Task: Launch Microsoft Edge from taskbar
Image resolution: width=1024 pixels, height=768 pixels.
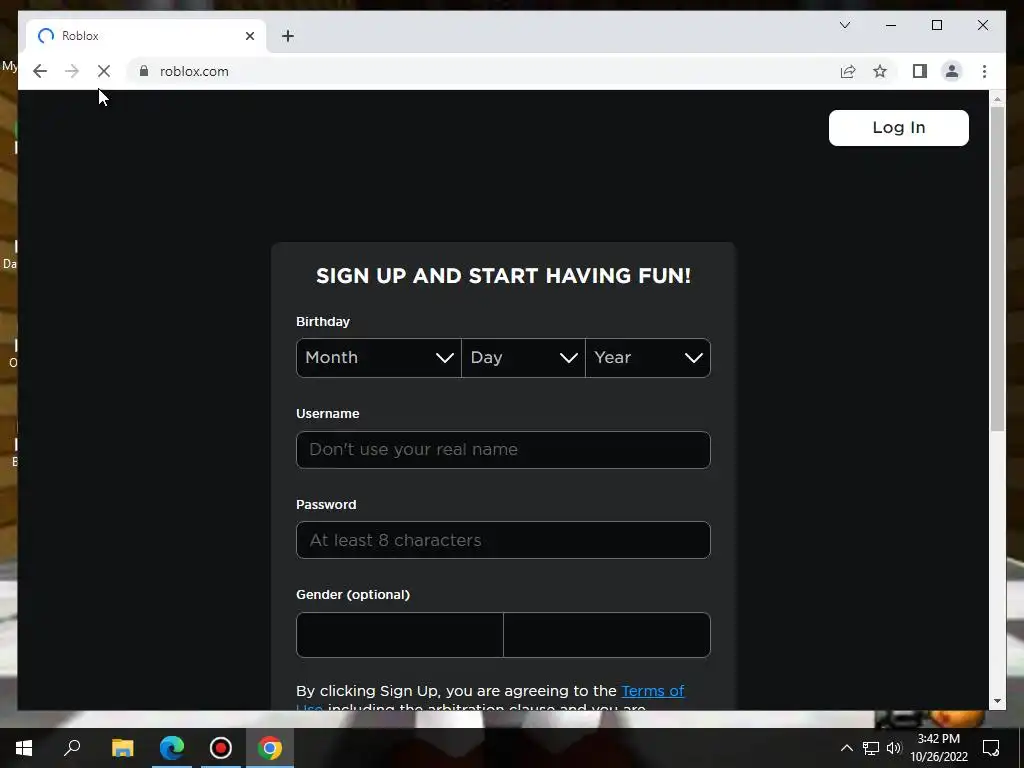Action: 172,748
